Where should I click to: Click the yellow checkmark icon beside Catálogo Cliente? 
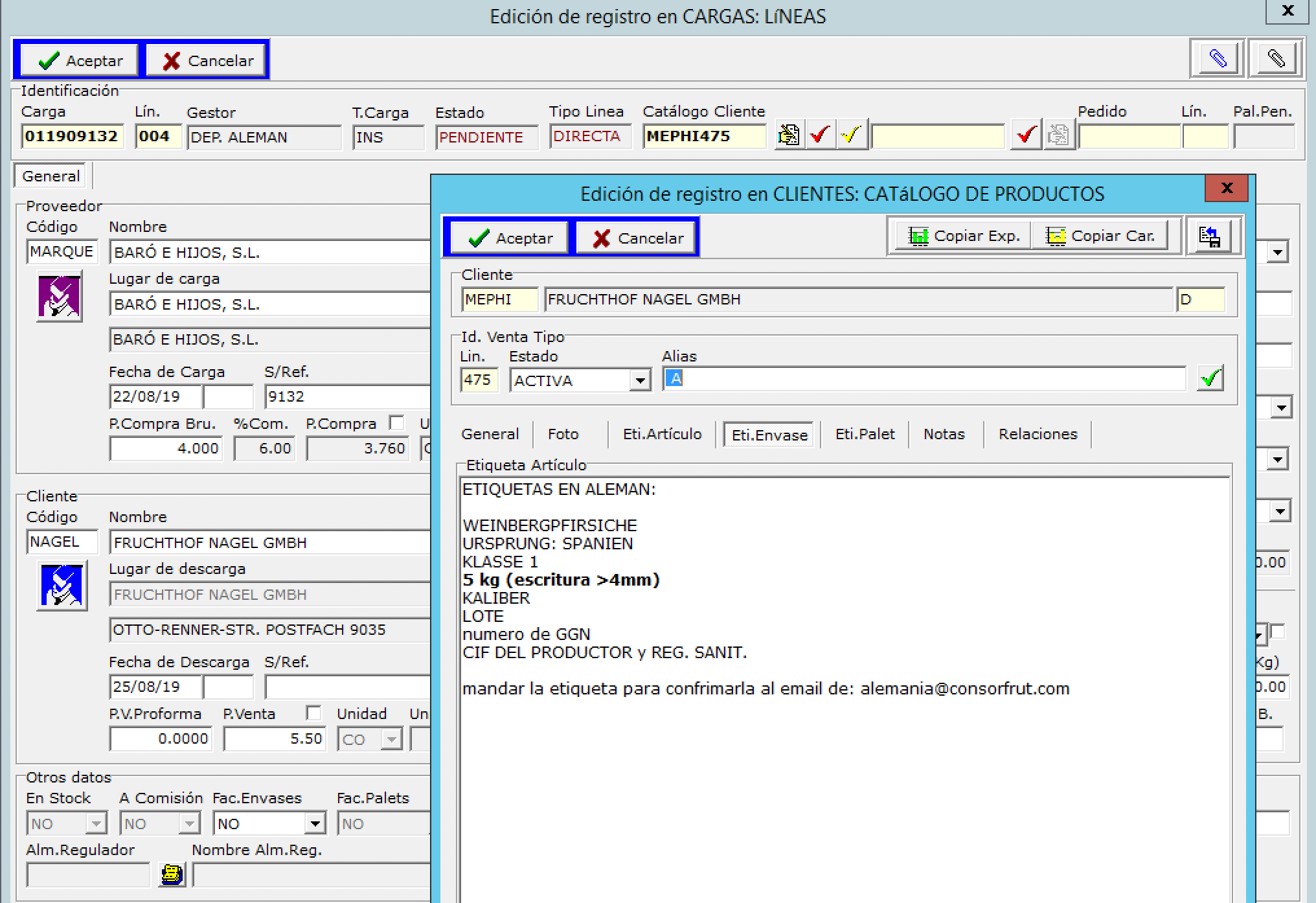pos(850,135)
